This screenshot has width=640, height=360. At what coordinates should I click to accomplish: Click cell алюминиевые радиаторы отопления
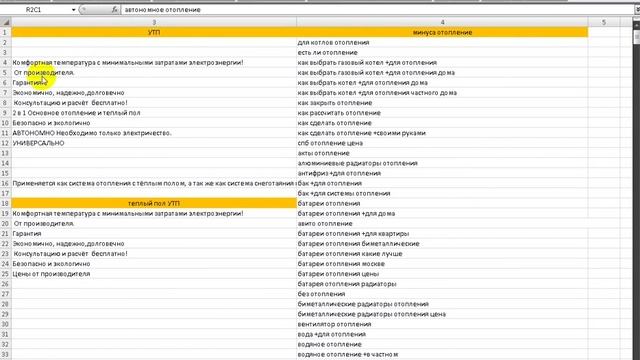442,163
